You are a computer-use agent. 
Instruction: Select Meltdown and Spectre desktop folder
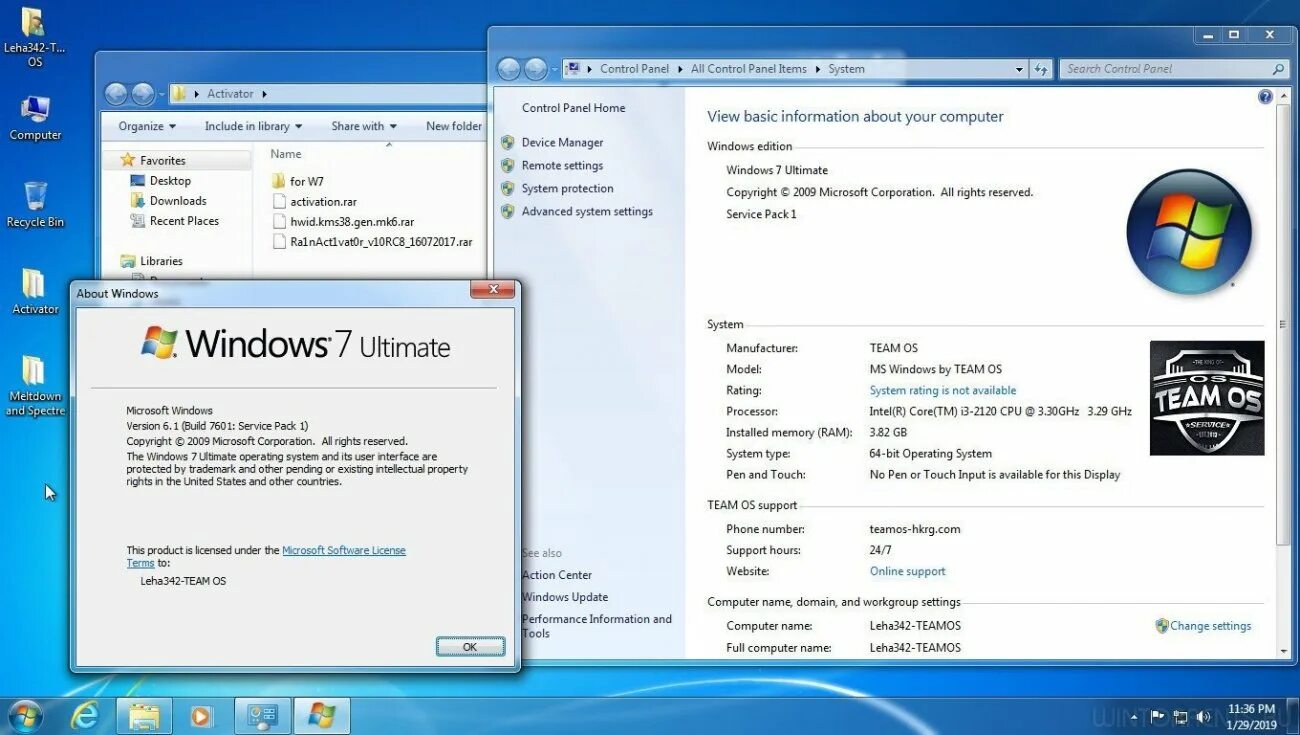click(x=35, y=386)
